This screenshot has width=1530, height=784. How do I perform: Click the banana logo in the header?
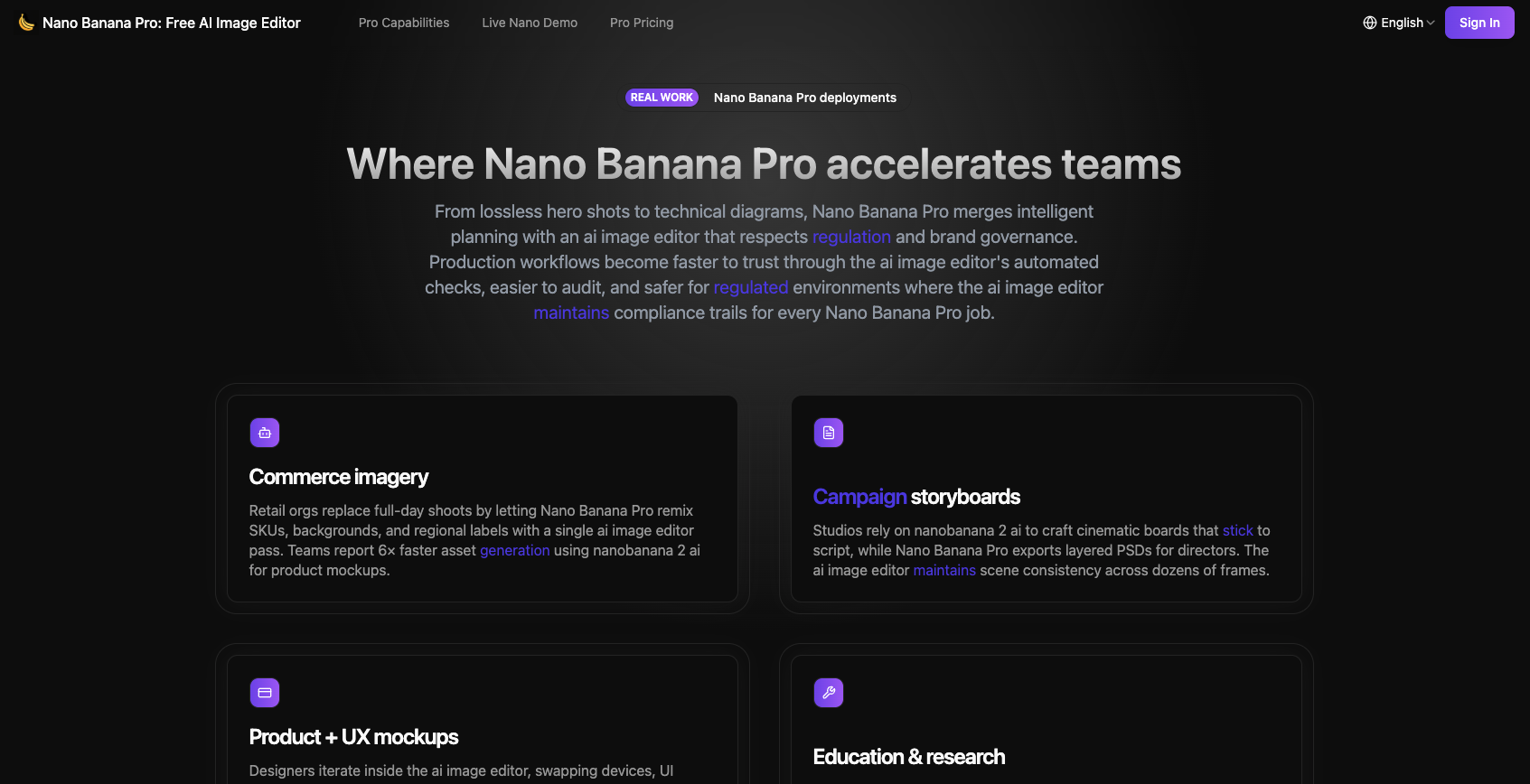pyautogui.click(x=24, y=23)
